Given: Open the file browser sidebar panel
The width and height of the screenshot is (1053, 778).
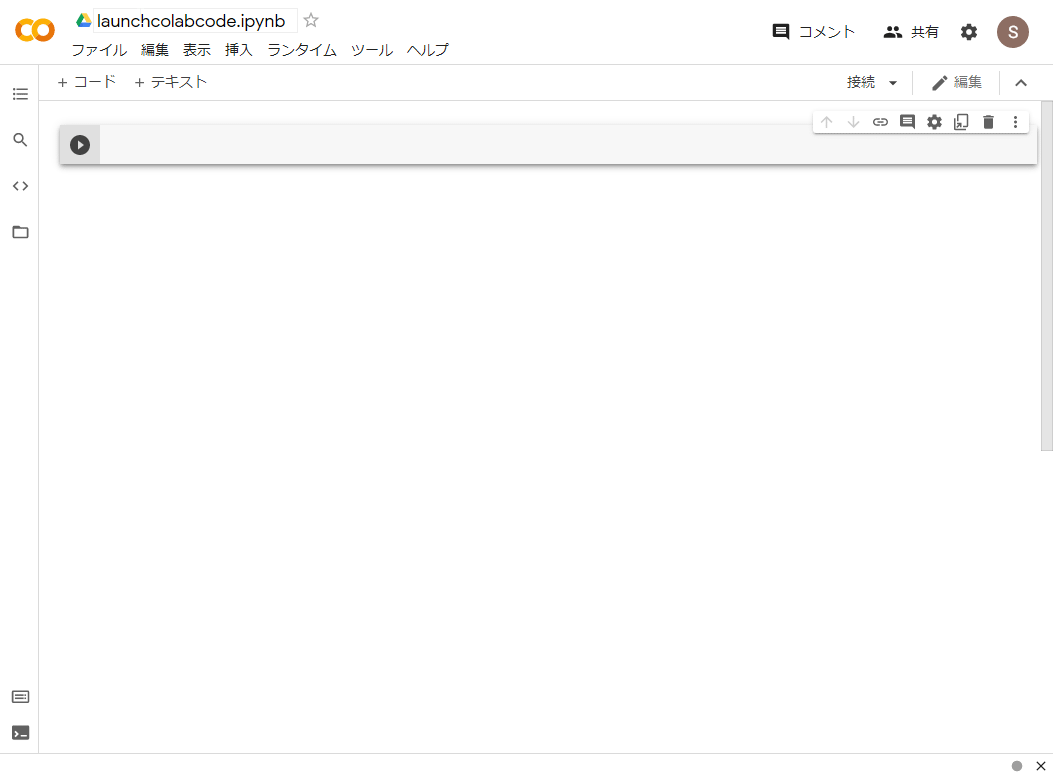Looking at the screenshot, I should (20, 232).
